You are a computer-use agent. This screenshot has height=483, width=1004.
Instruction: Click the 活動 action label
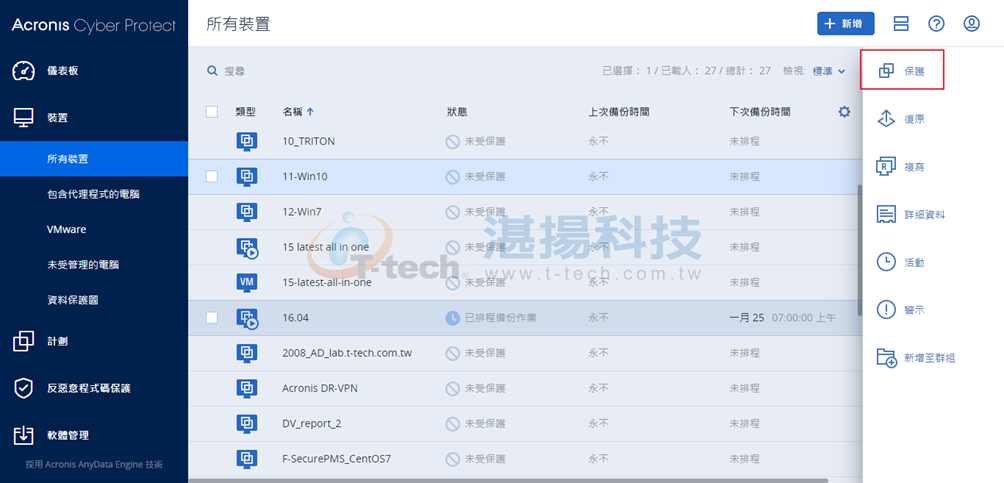point(914,263)
